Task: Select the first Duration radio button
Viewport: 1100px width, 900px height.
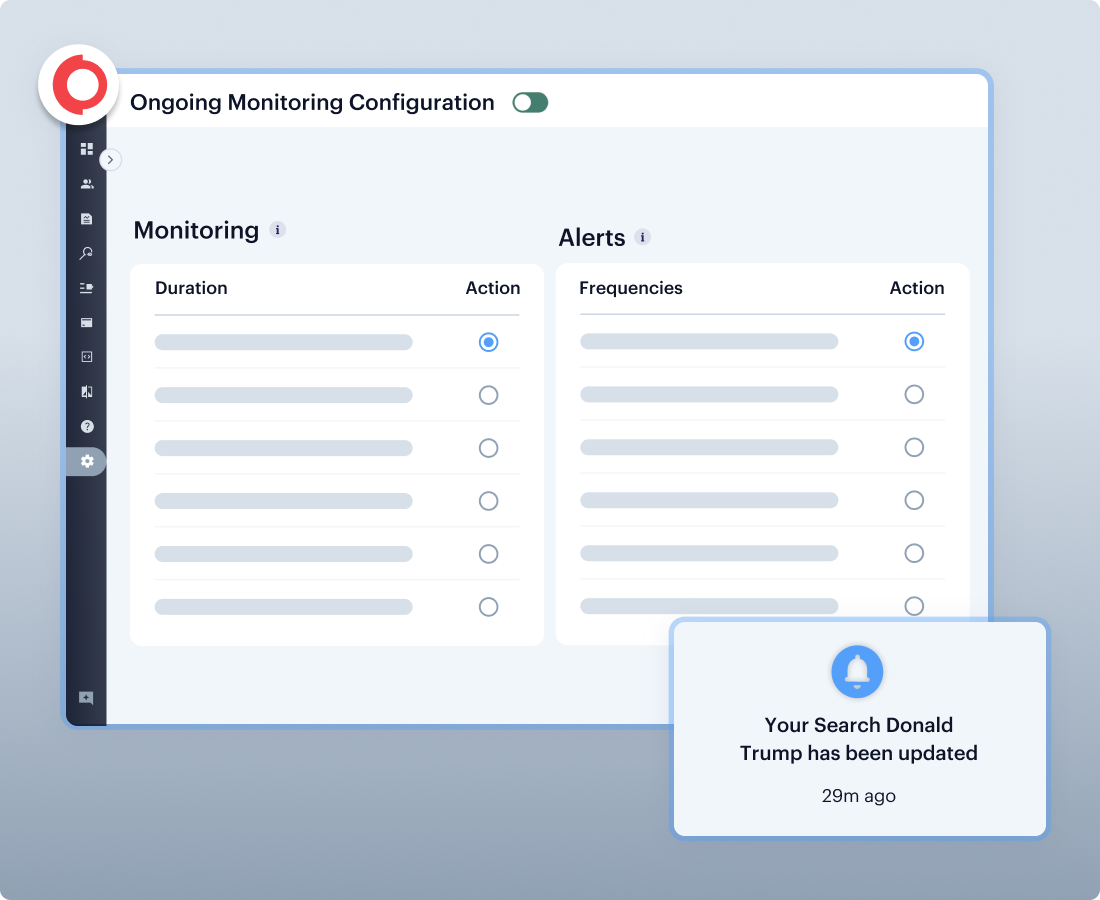Action: 488,342
